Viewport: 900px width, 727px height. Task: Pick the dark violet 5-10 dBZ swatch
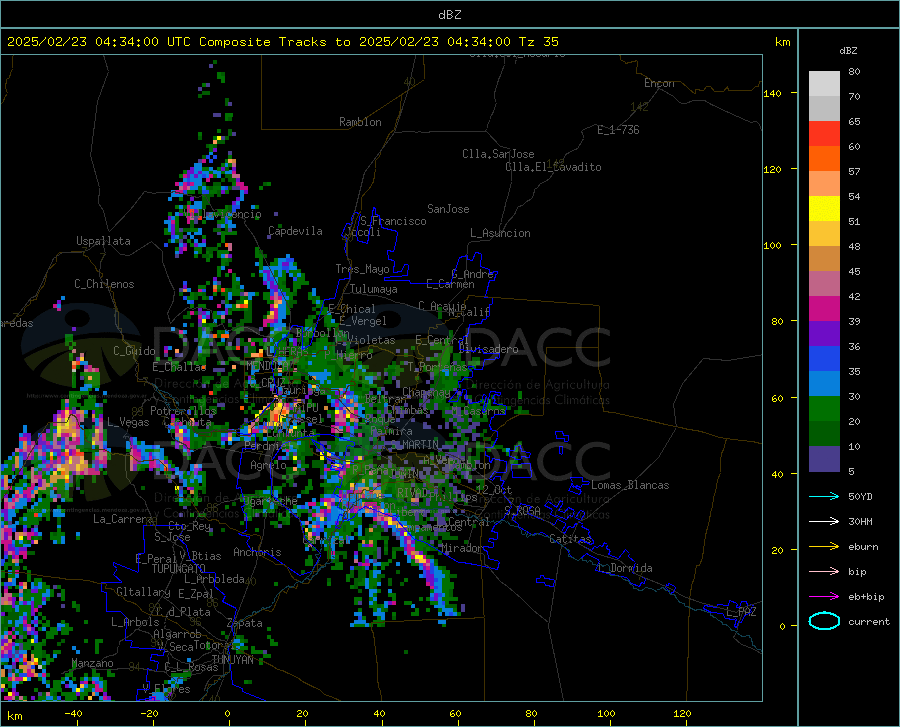pos(824,459)
